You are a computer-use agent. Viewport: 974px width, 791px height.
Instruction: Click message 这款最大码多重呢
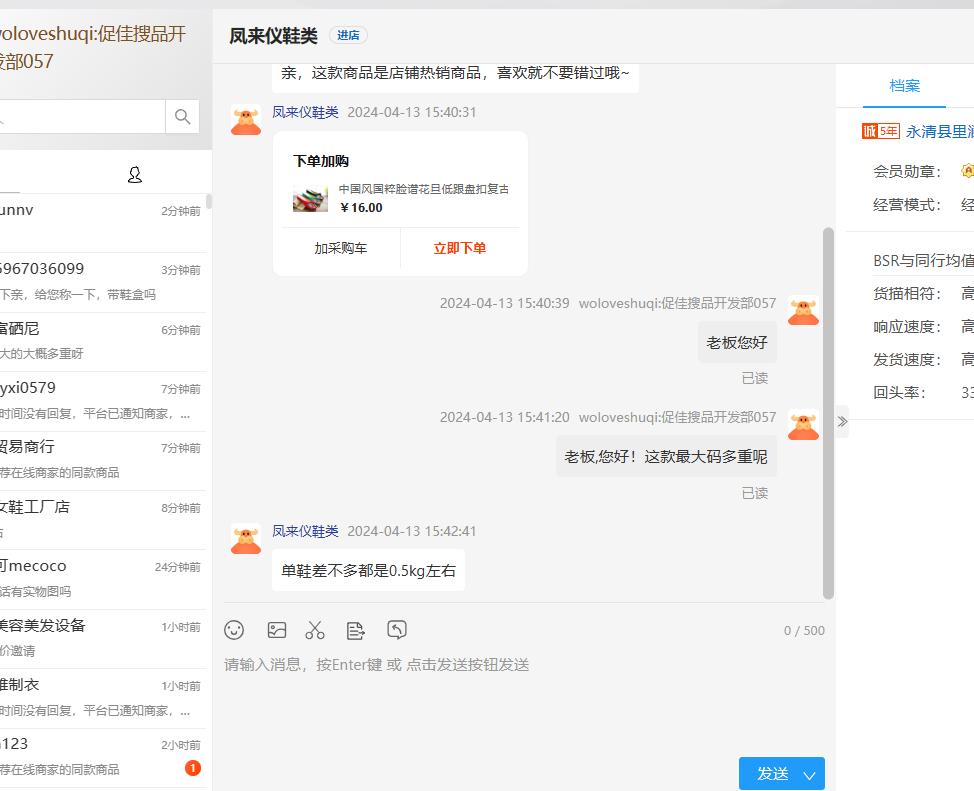point(666,457)
